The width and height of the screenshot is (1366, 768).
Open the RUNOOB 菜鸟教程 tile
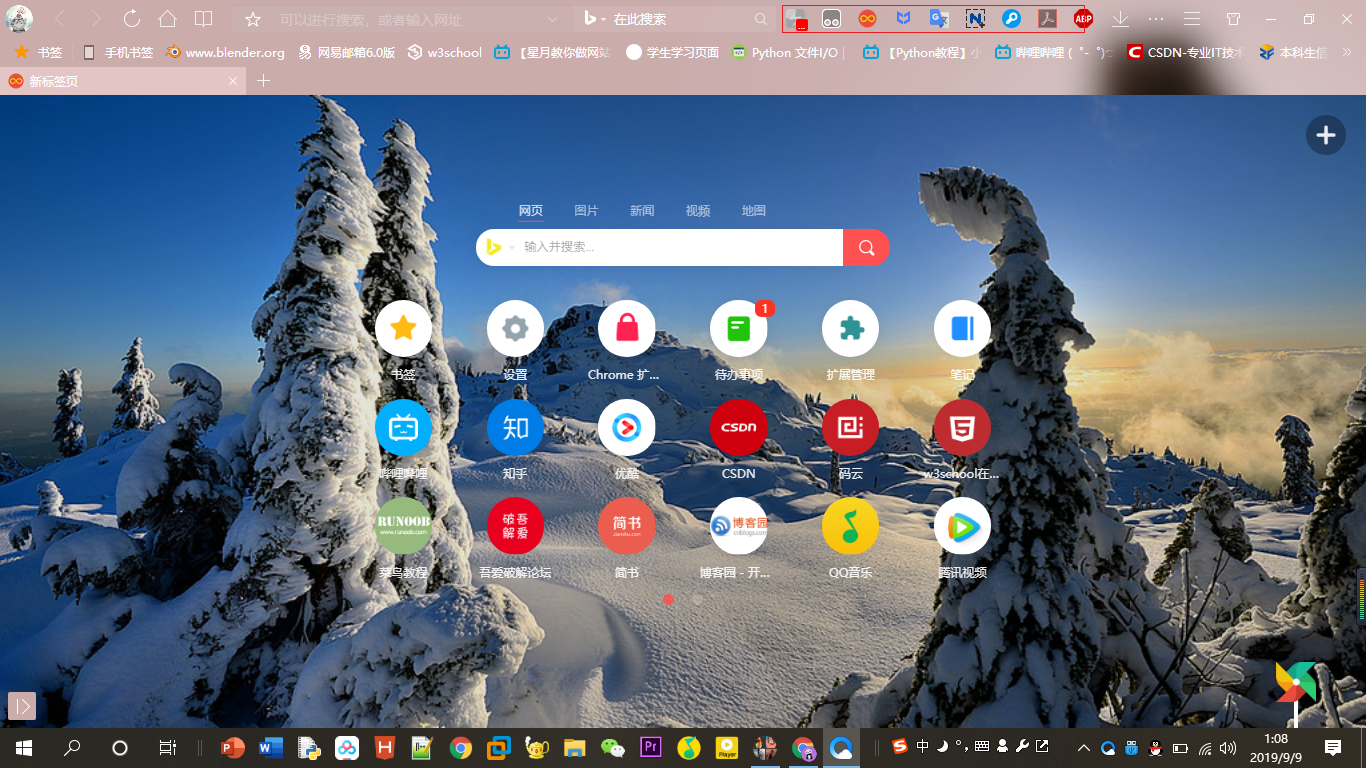pos(403,526)
